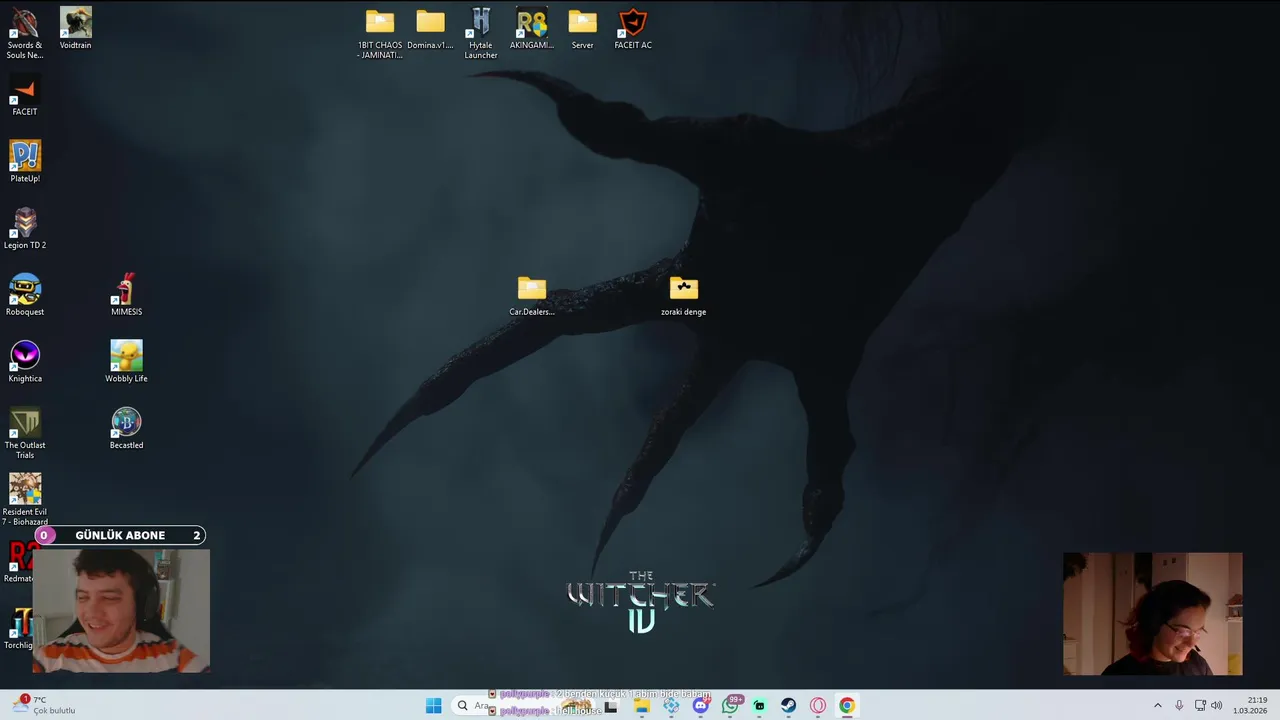This screenshot has width=1280, height=720.
Task: Click the Becastled game icon
Action: click(x=126, y=429)
